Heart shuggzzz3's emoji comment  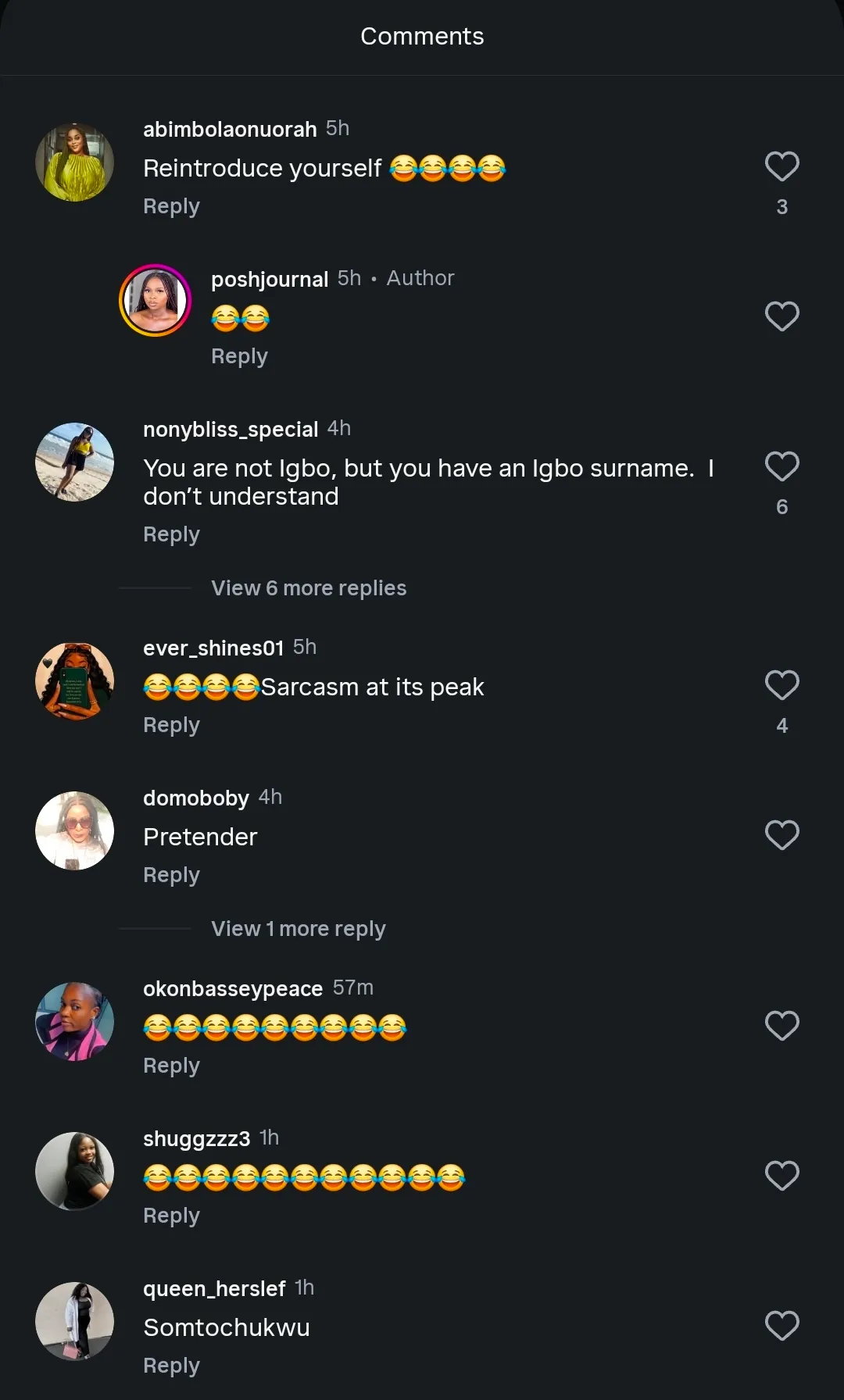781,1176
